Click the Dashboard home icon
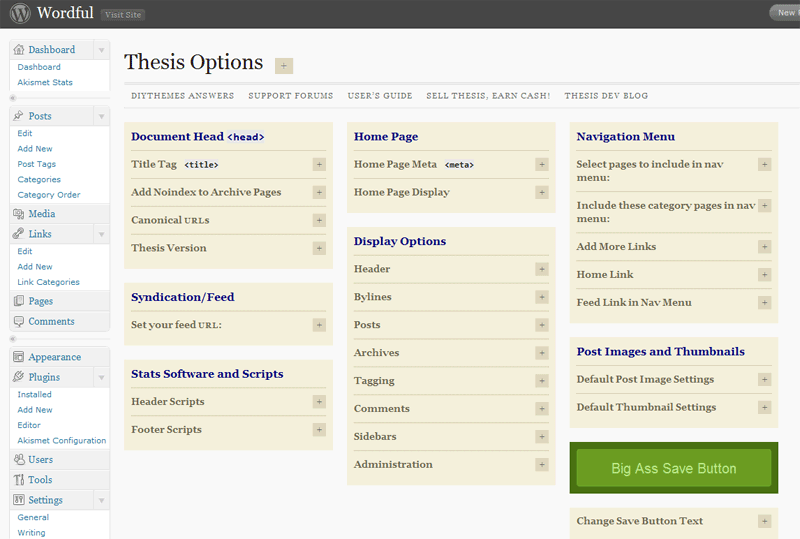 point(19,50)
